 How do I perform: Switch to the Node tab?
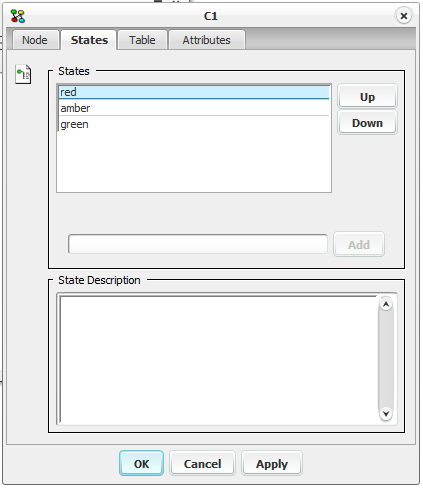(x=35, y=40)
